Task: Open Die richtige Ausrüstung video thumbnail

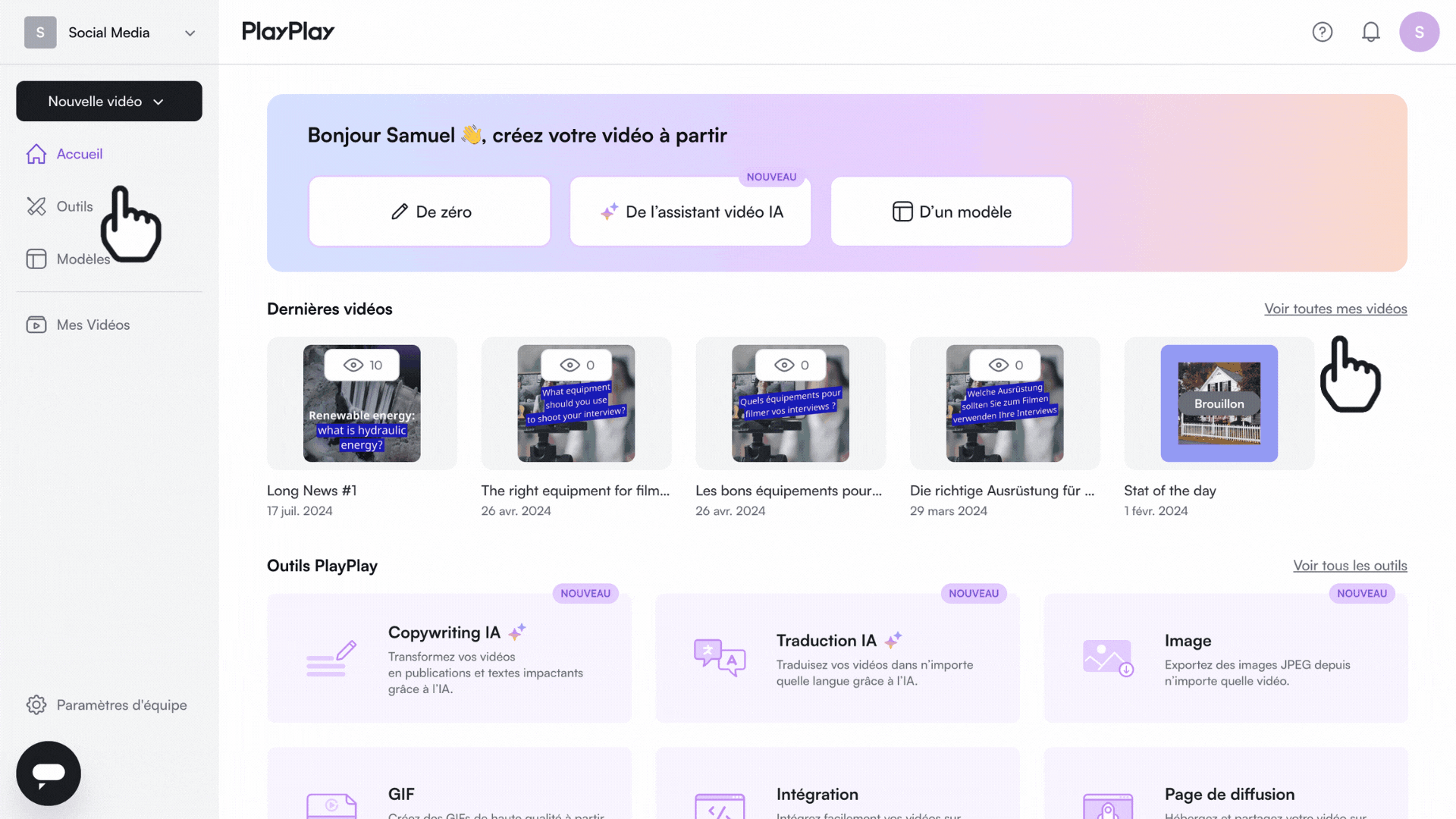Action: pos(1005,403)
